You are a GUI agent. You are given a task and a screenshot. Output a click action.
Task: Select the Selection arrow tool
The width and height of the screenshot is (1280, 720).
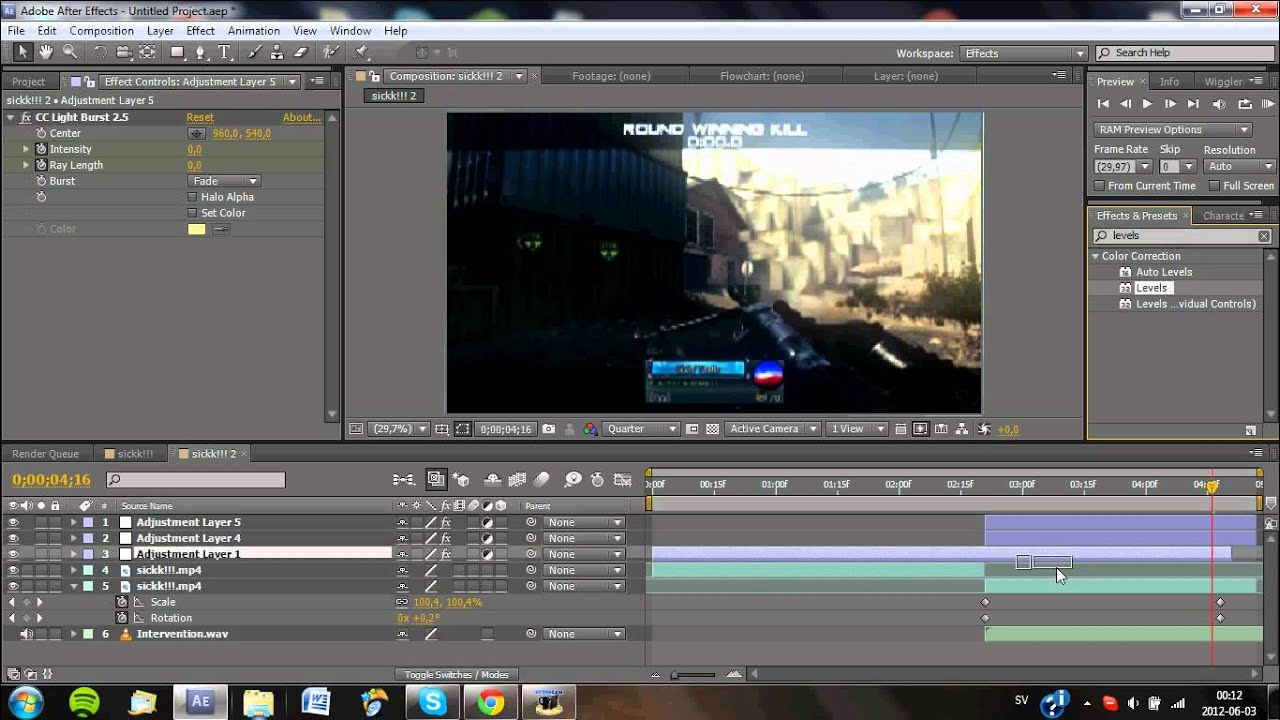click(x=22, y=52)
